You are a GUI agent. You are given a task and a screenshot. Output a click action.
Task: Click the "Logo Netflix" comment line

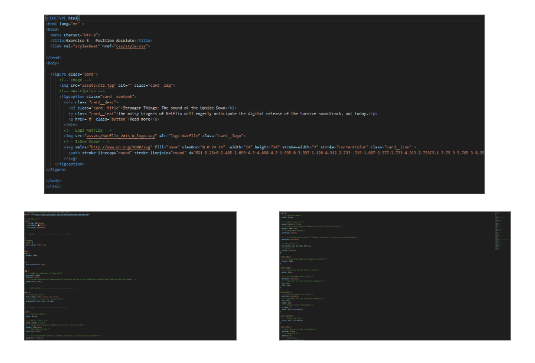pyautogui.click(x=87, y=130)
